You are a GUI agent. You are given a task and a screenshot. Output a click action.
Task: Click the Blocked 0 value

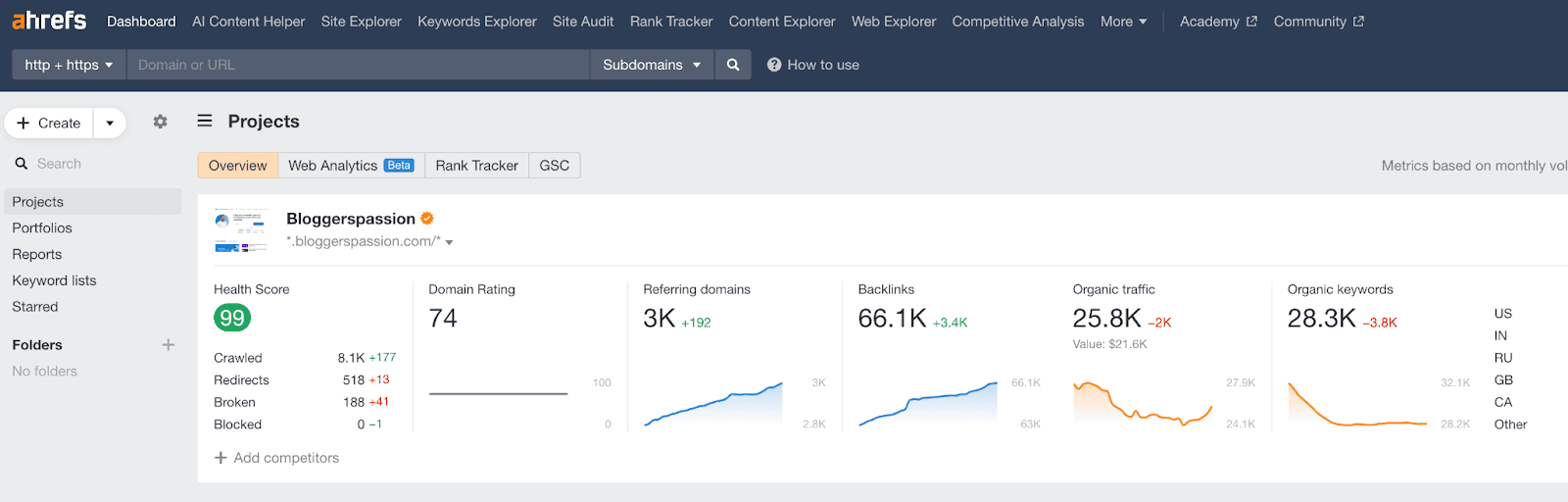pyautogui.click(x=361, y=425)
